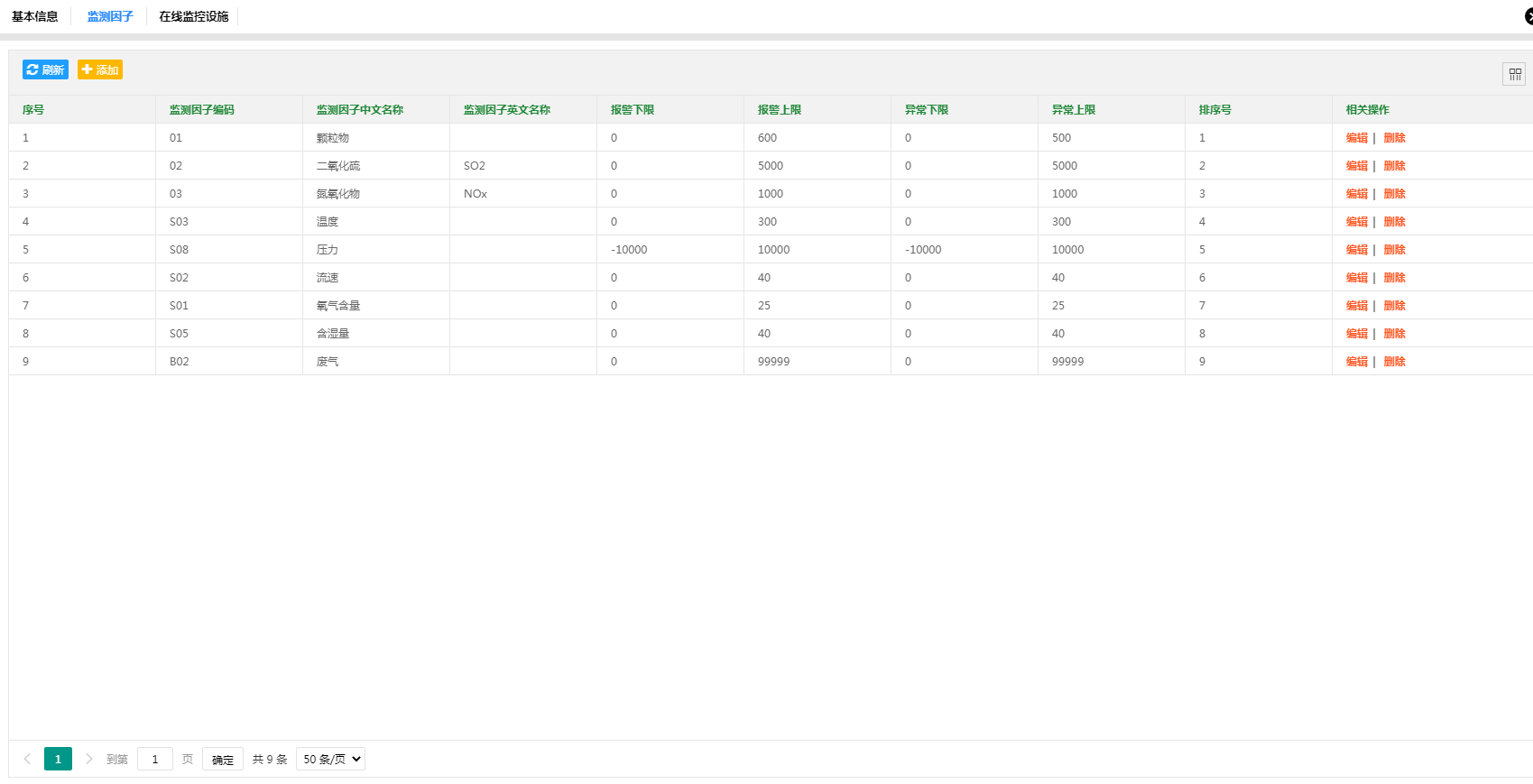Screen dimensions: 1533x784
Task: Switch to the 在线监控设施 tab
Action: coord(194,16)
